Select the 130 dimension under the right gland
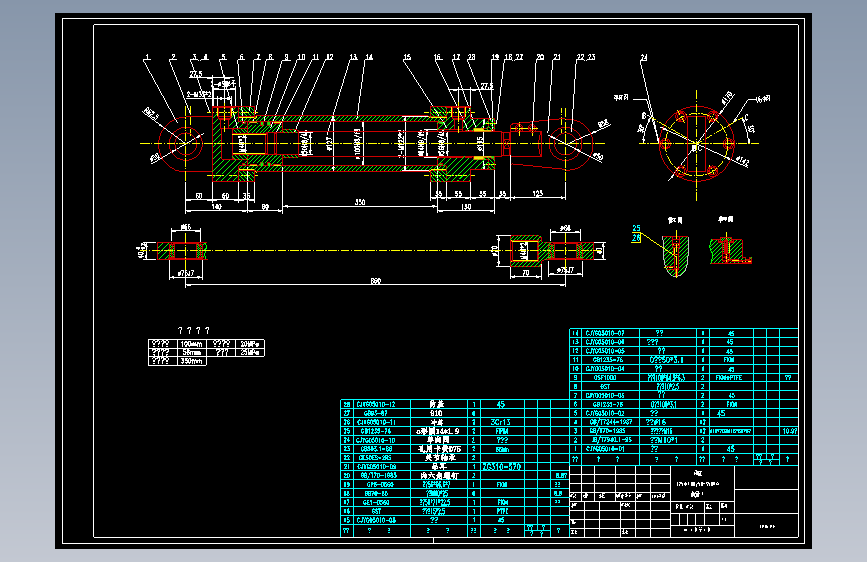 pyautogui.click(x=466, y=207)
